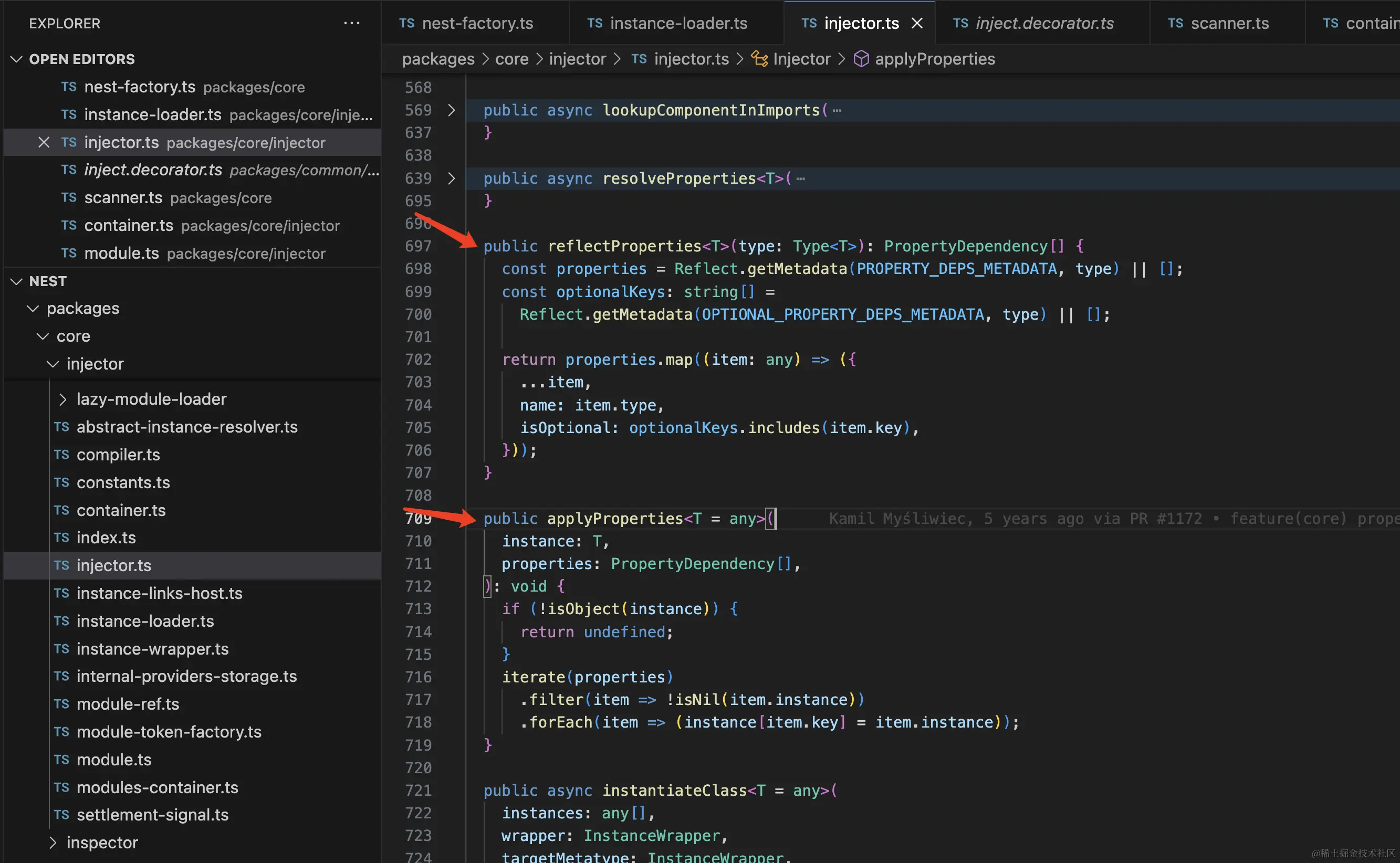This screenshot has height=863, width=1400.
Task: Click PROPERTY_DEPS_METADATA constant on line 698
Action: pos(956,269)
